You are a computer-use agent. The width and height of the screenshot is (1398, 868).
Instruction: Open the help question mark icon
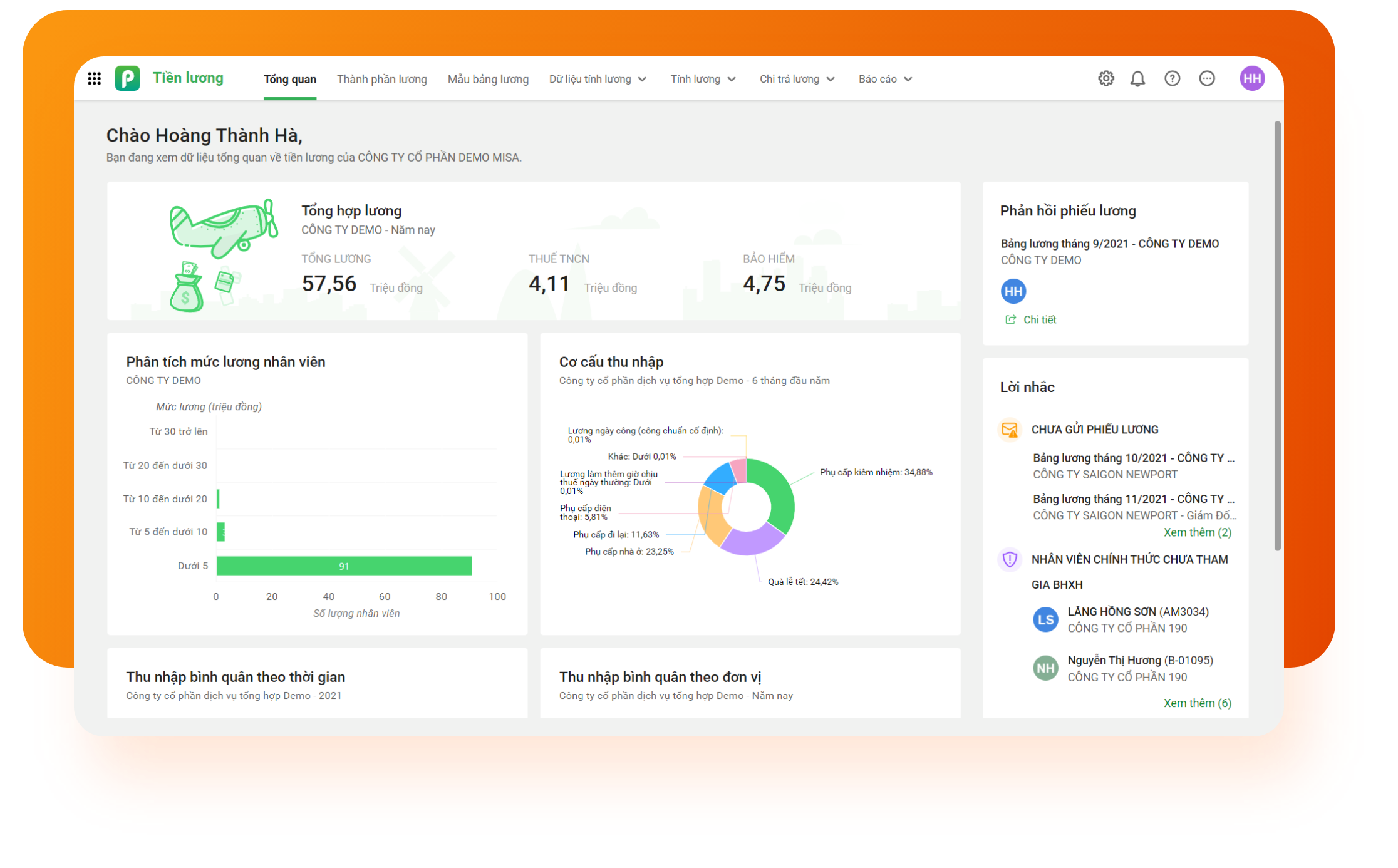point(1172,78)
